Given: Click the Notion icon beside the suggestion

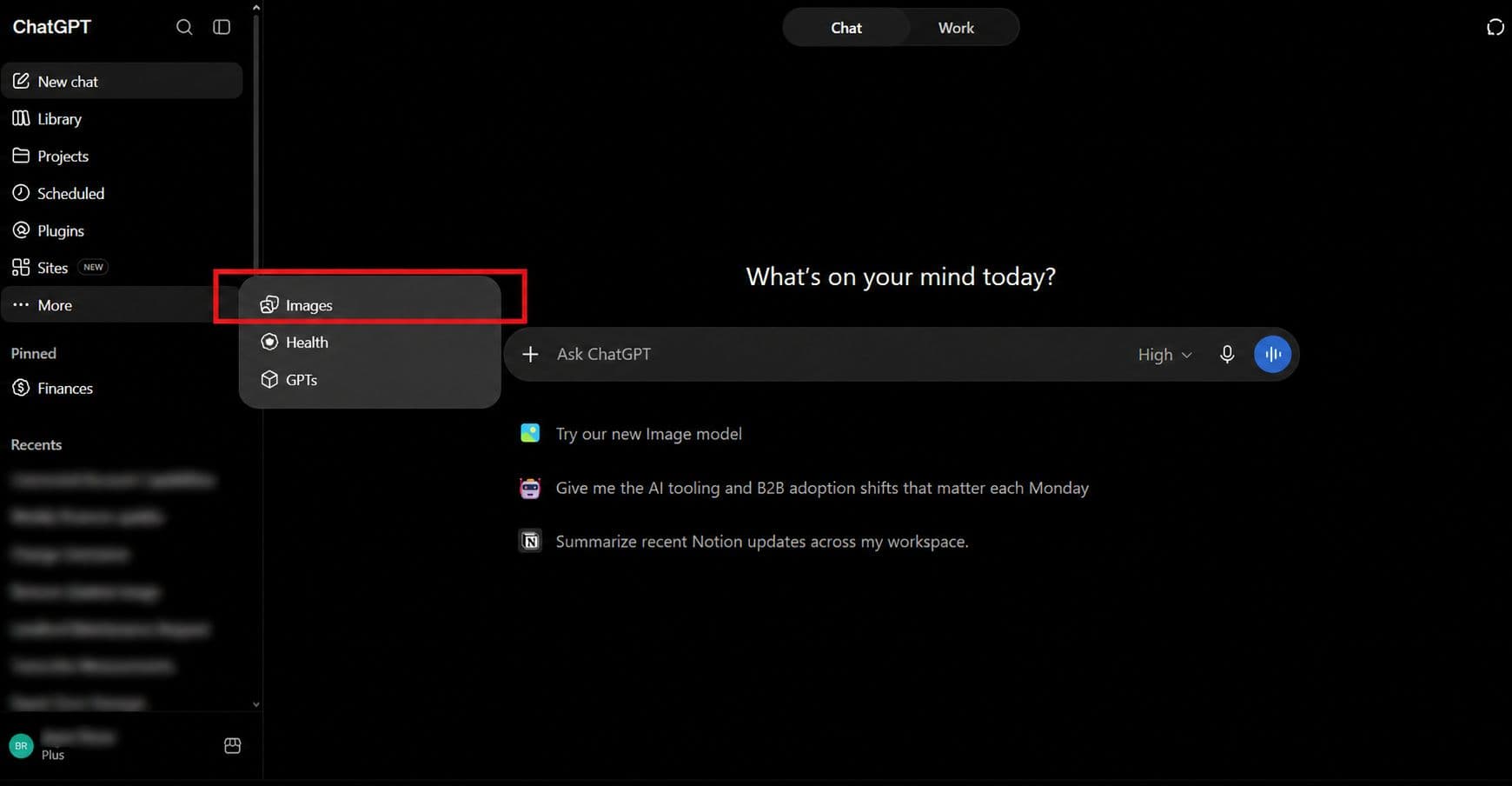Looking at the screenshot, I should coord(530,541).
